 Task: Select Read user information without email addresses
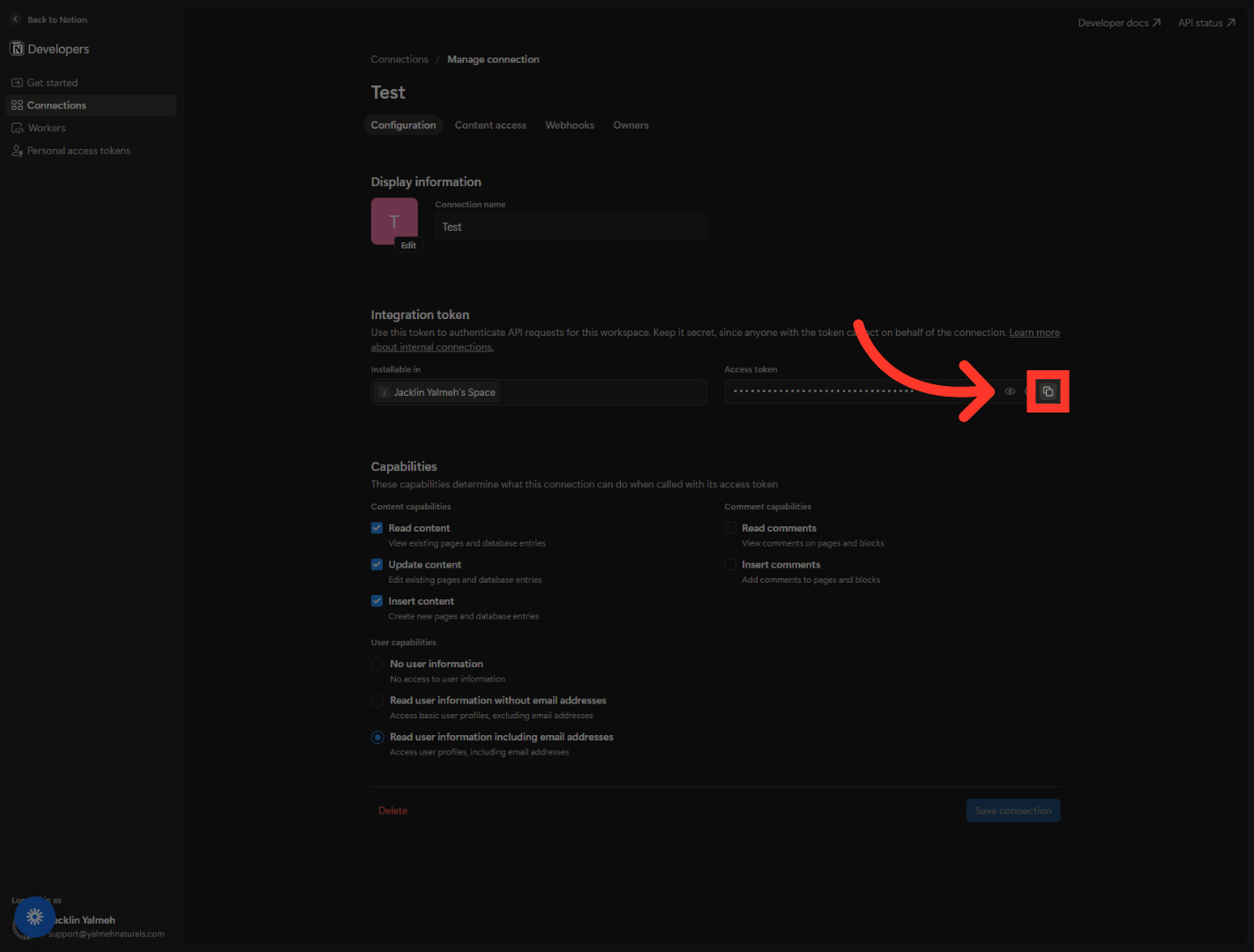coord(377,701)
